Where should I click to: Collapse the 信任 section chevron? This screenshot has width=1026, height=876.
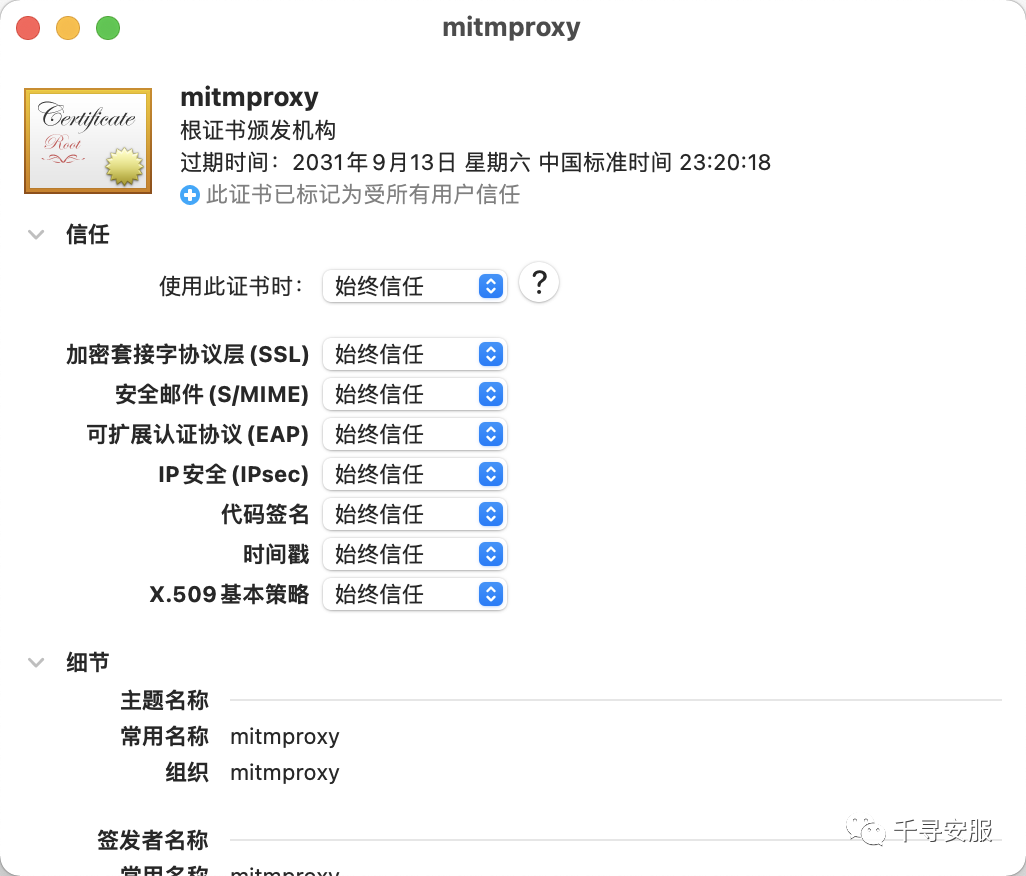(36, 234)
